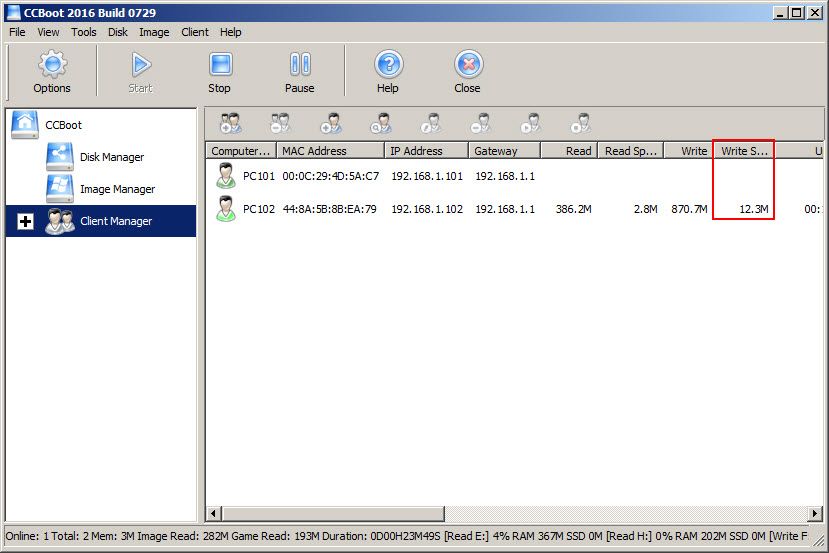Screen dimensions: 829x553
Task: Click the CCBoot application title icon
Action: coord(13,12)
